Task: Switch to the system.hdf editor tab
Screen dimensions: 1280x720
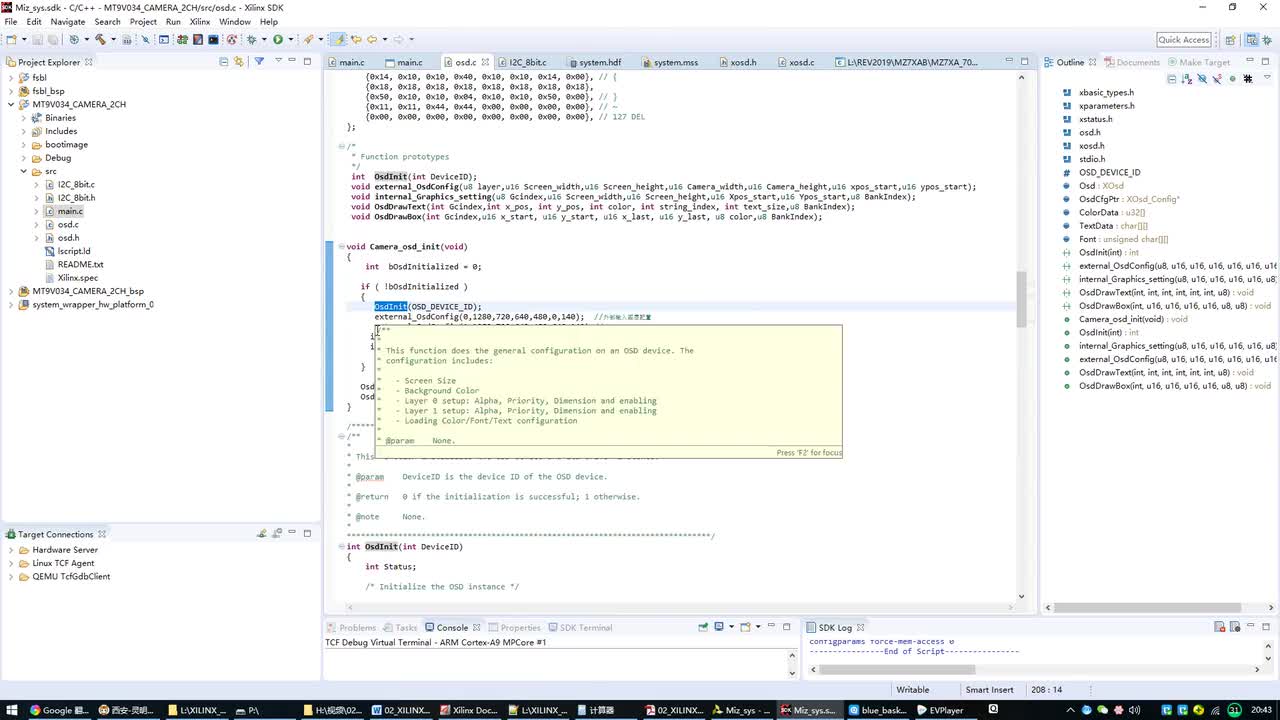Action: [599, 62]
